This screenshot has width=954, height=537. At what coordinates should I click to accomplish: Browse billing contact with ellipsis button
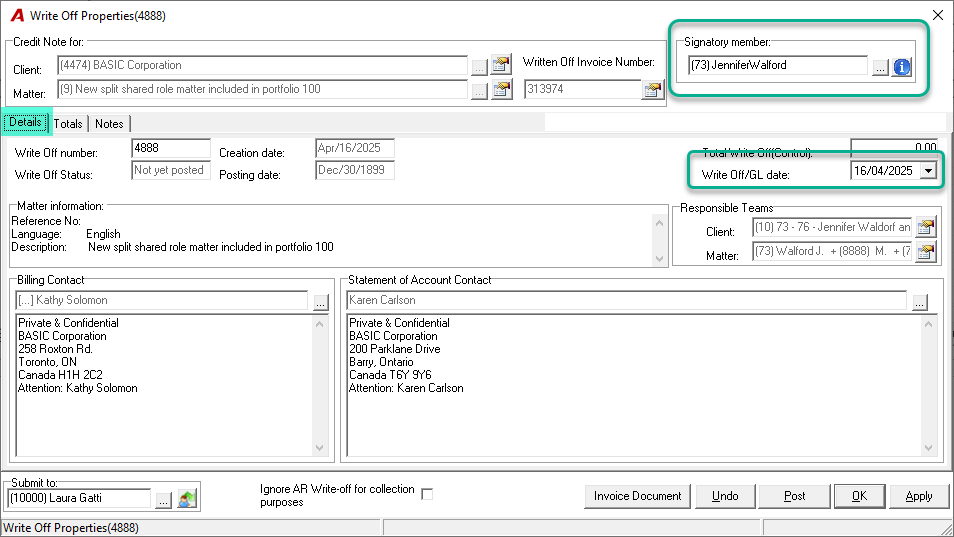(321, 302)
